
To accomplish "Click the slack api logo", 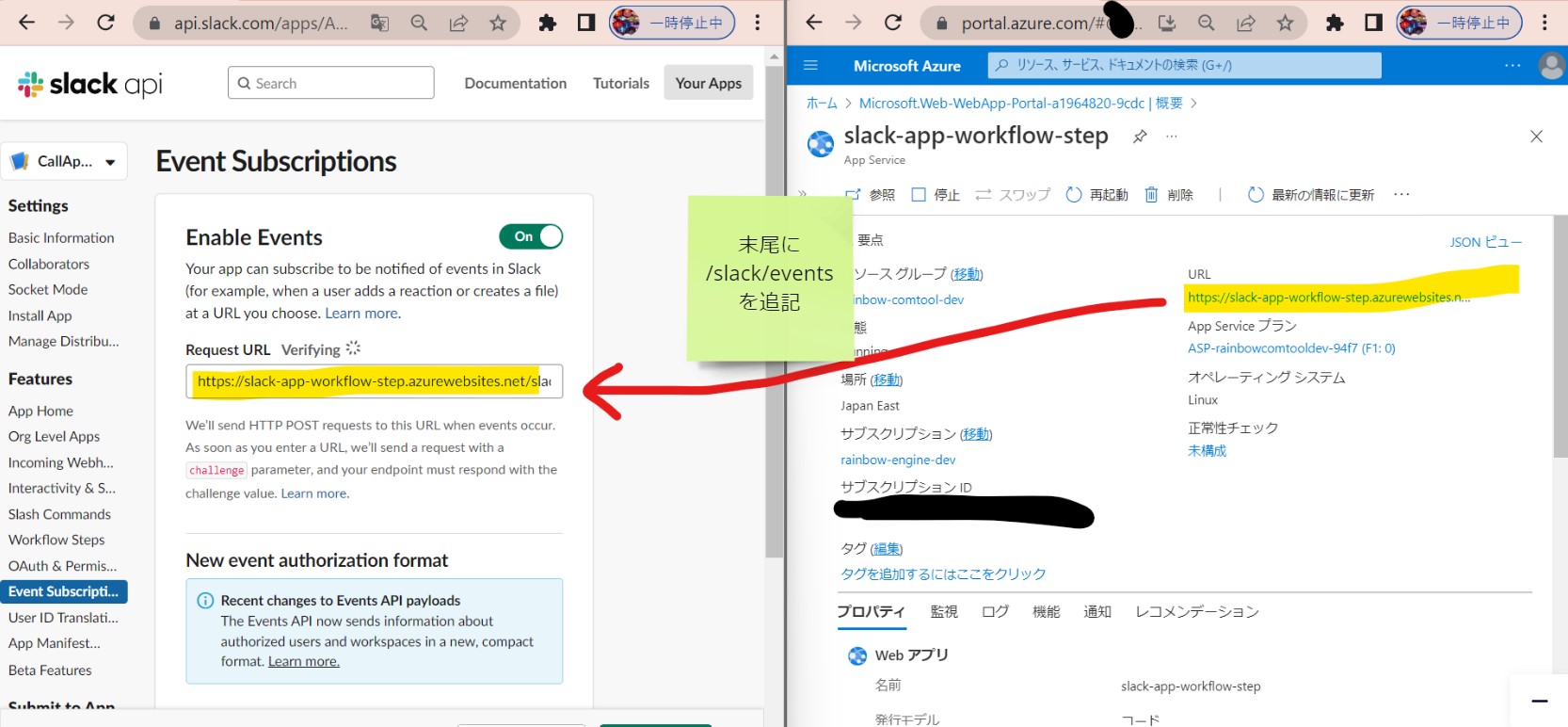I will tap(89, 85).
